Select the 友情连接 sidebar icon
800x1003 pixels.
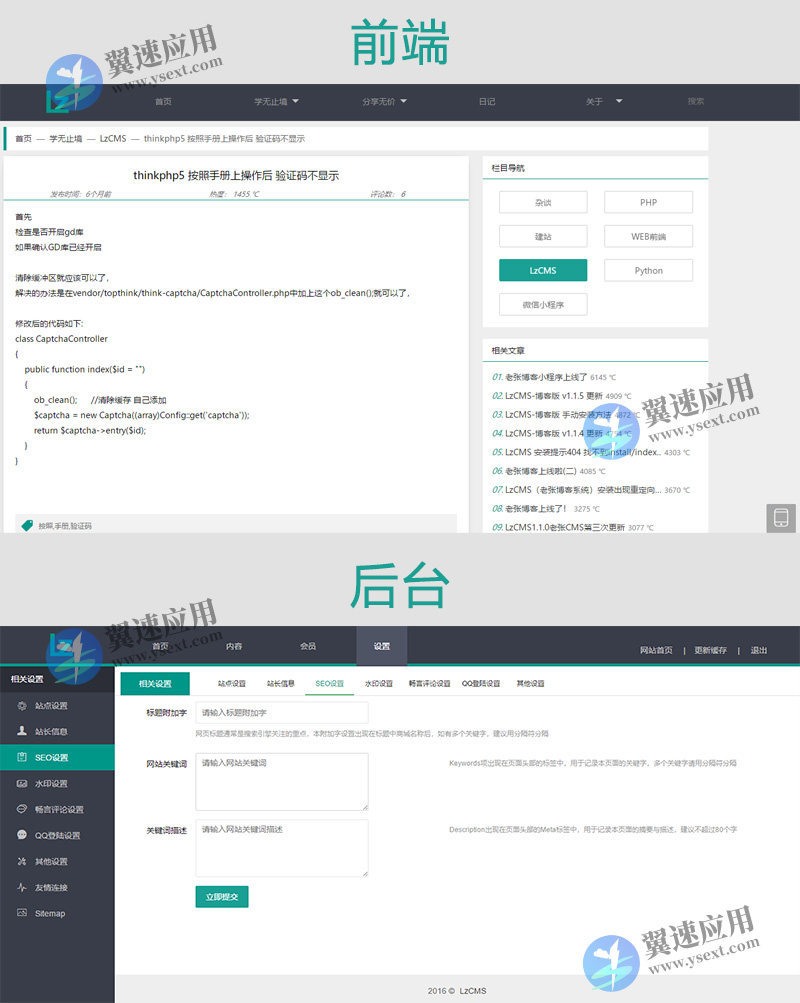click(22, 887)
